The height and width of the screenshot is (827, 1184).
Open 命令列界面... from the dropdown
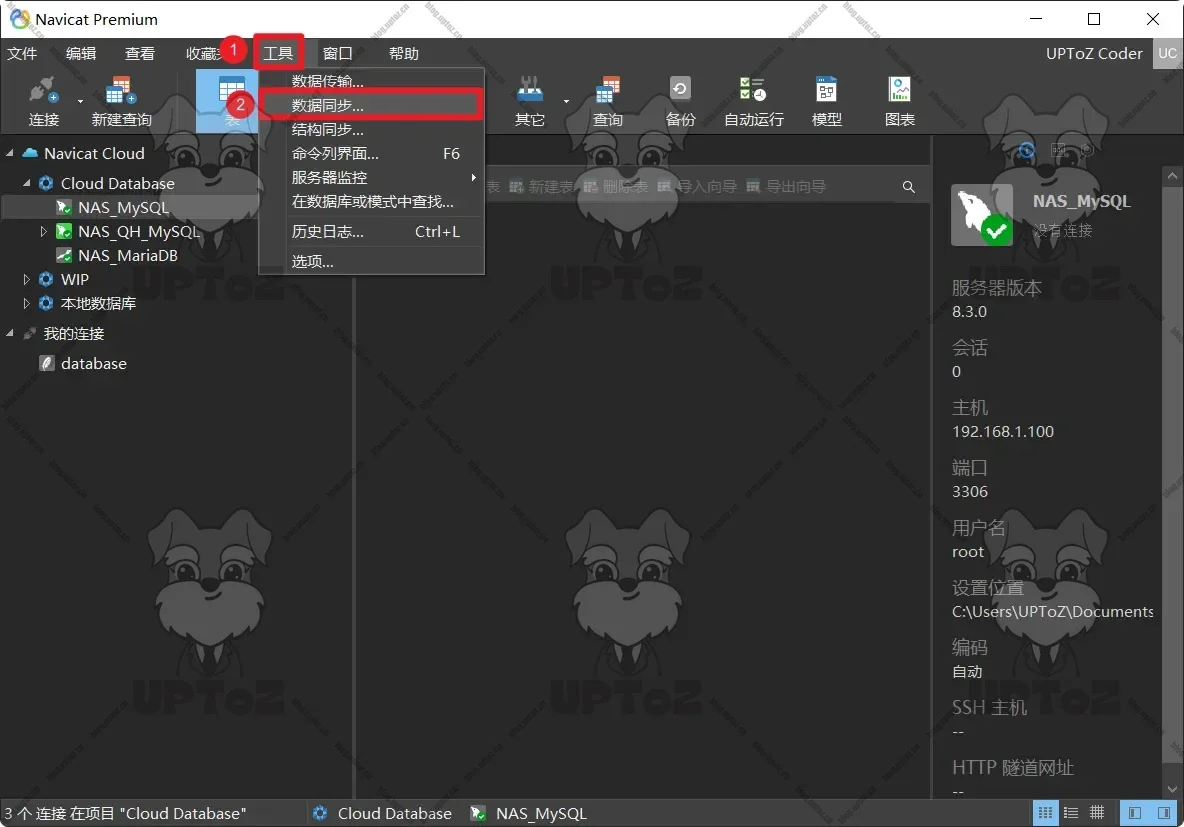372,153
